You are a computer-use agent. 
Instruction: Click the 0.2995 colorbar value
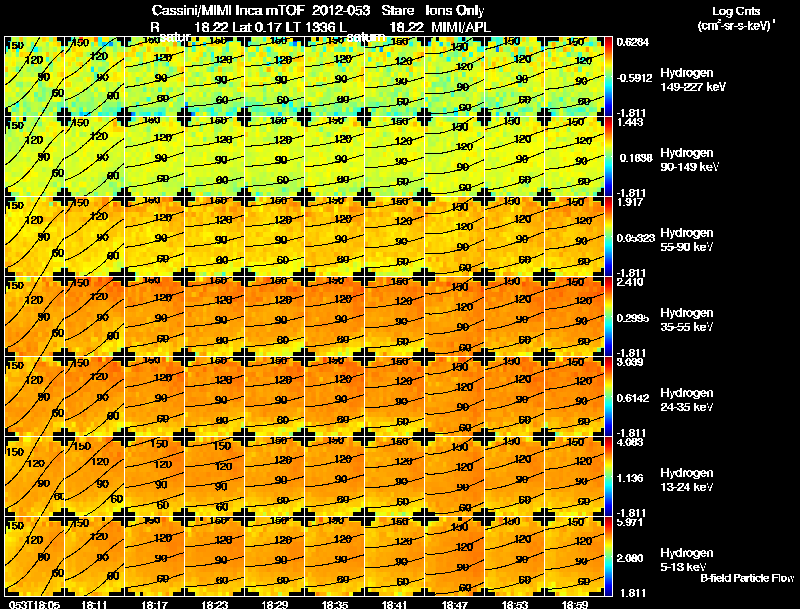(633, 318)
